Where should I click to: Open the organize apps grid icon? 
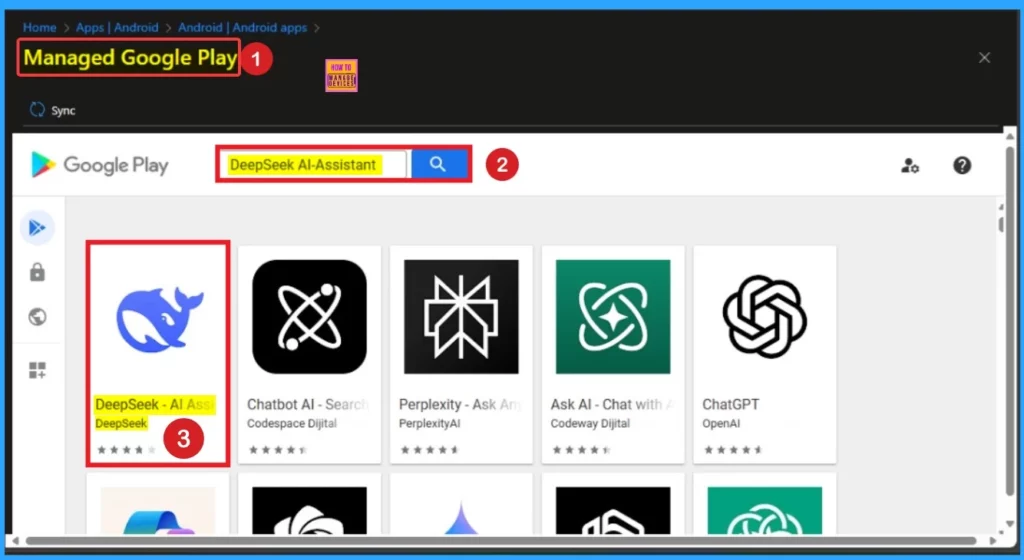37,370
